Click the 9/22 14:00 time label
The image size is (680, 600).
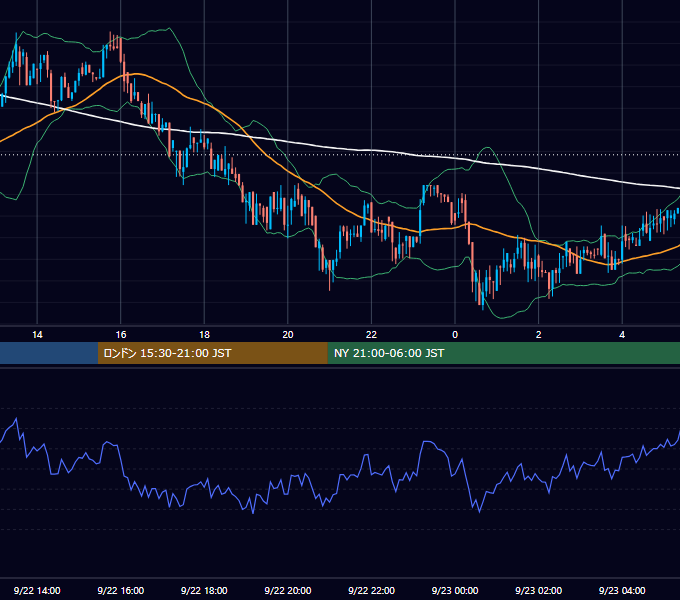point(37,590)
